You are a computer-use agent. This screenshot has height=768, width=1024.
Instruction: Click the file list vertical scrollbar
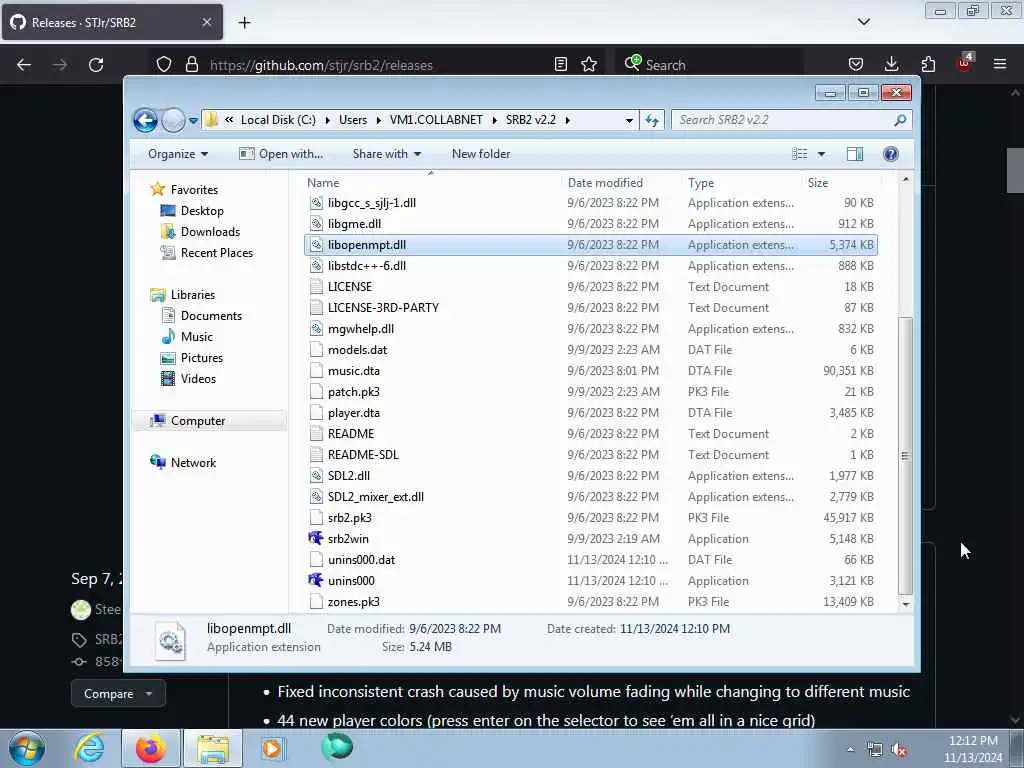[x=905, y=456]
